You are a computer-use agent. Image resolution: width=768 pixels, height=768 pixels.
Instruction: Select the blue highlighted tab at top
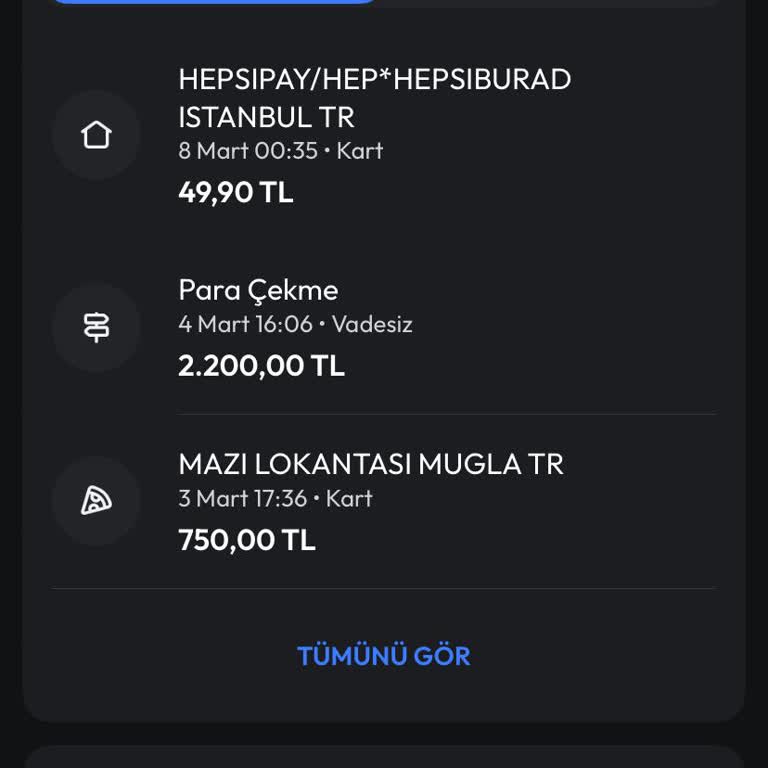click(x=214, y=2)
